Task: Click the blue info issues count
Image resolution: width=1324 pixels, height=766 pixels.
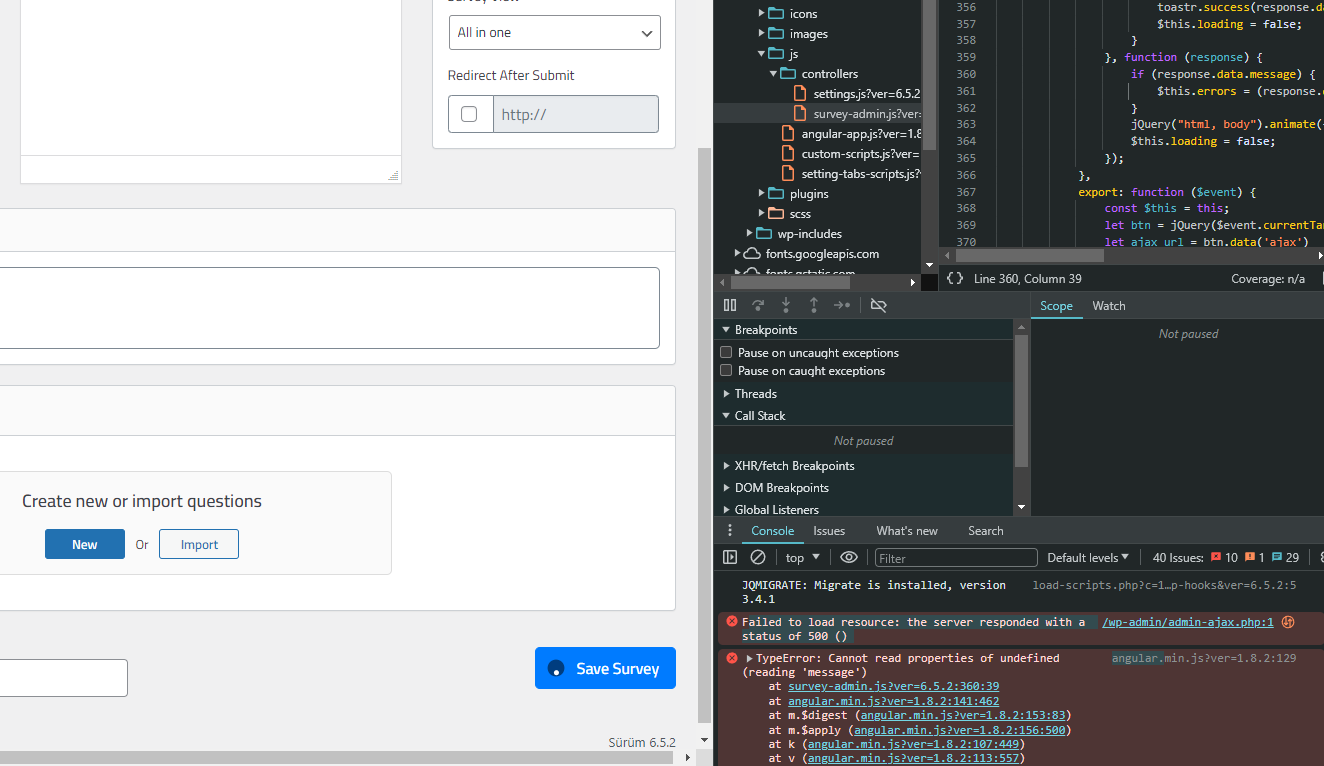Action: coord(1286,557)
